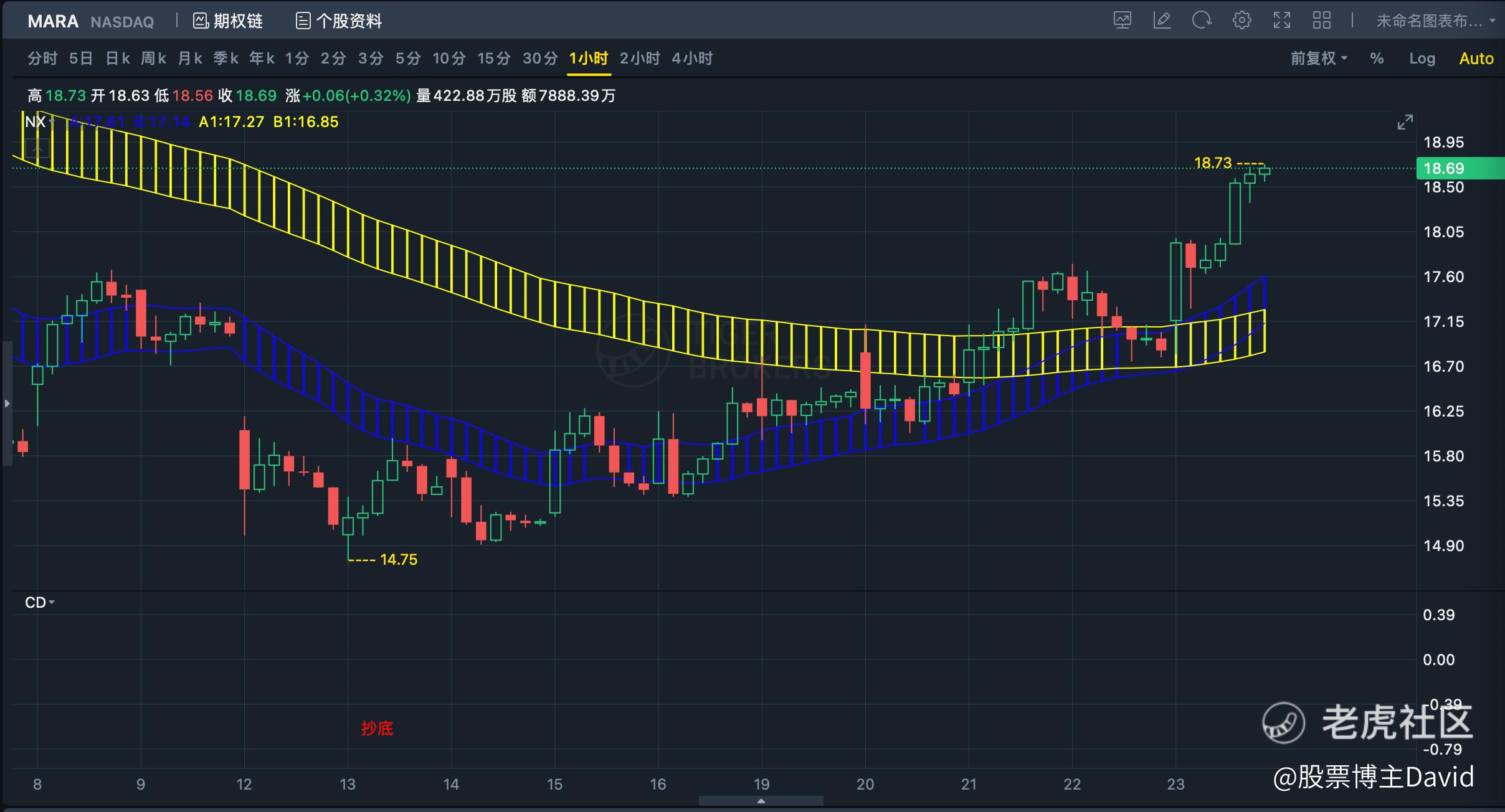Switch to 分时 timeframe
This screenshot has height=812, width=1505.
click(x=42, y=59)
